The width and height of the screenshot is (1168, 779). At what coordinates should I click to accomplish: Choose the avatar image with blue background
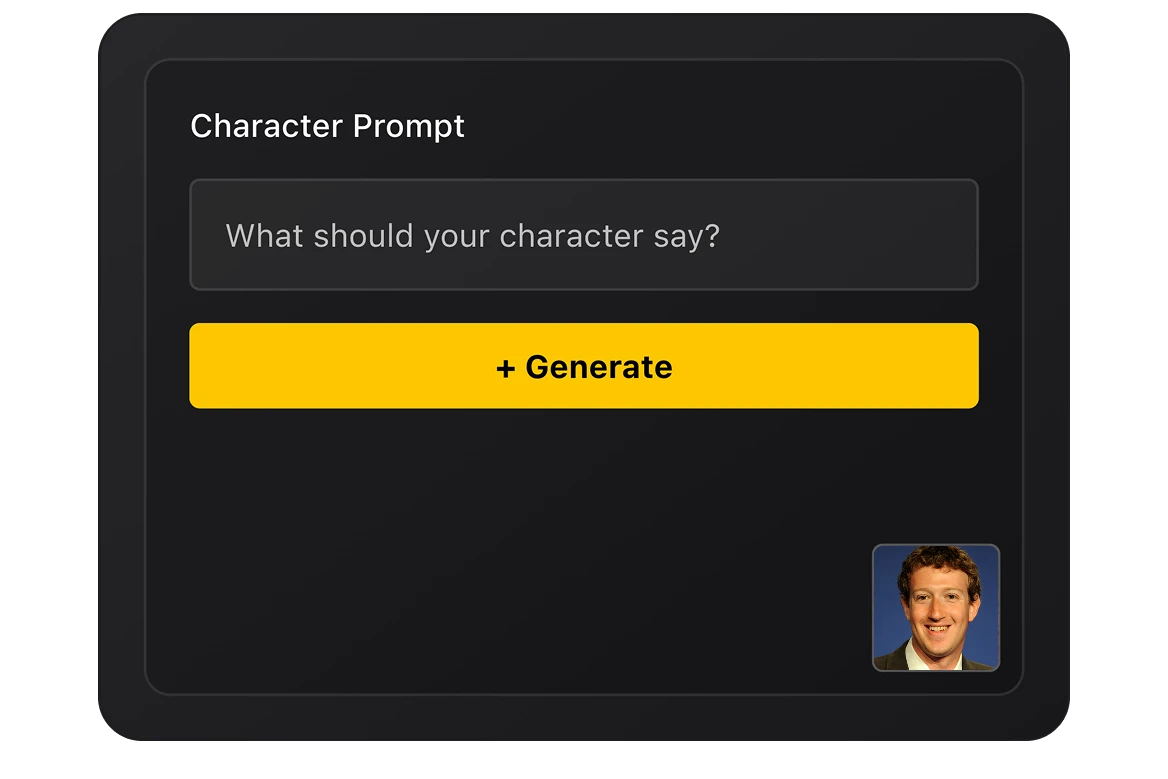tap(936, 608)
